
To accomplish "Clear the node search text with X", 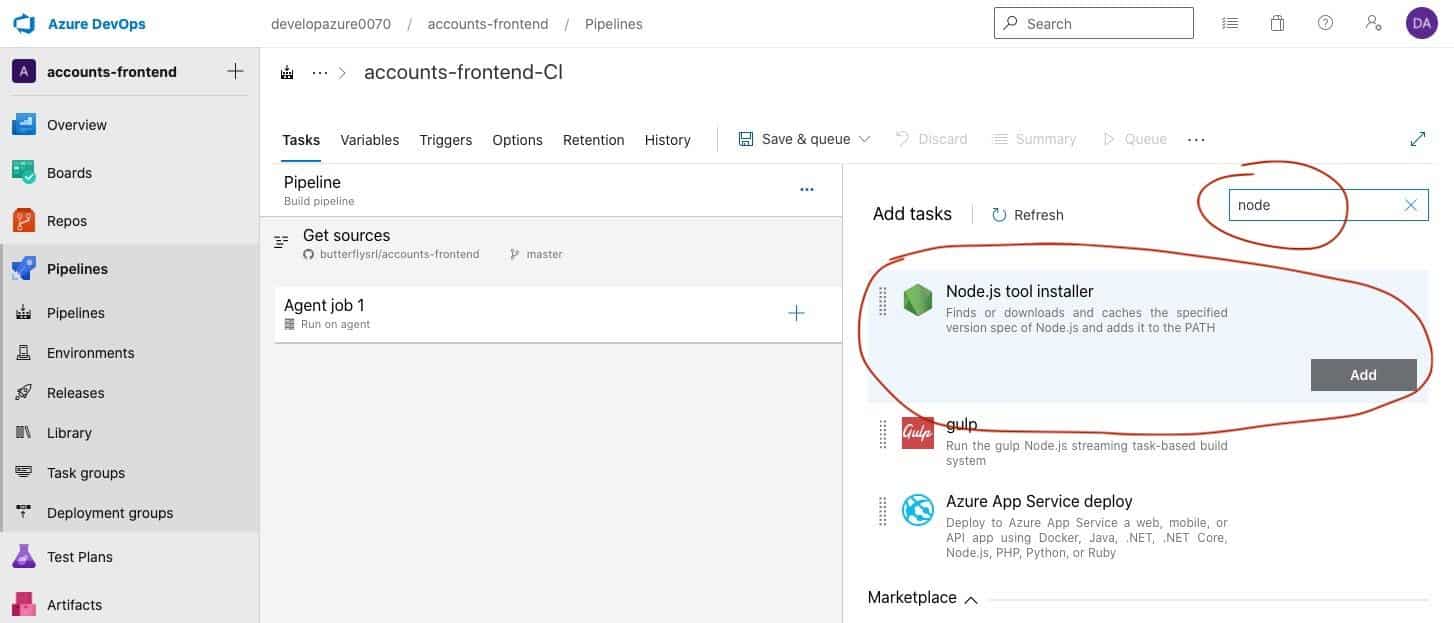I will point(1411,205).
